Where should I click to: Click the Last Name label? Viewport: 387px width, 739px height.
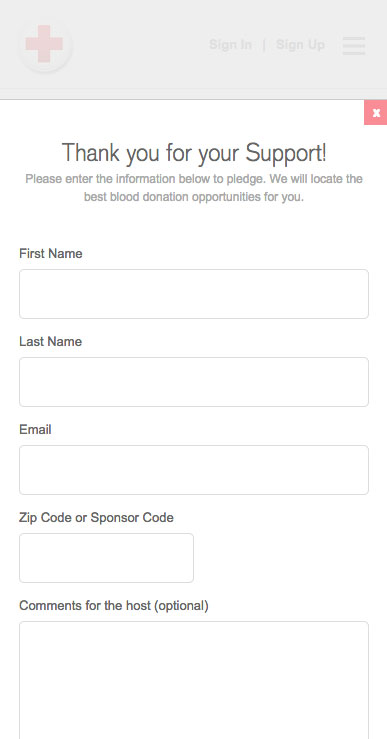click(x=50, y=342)
